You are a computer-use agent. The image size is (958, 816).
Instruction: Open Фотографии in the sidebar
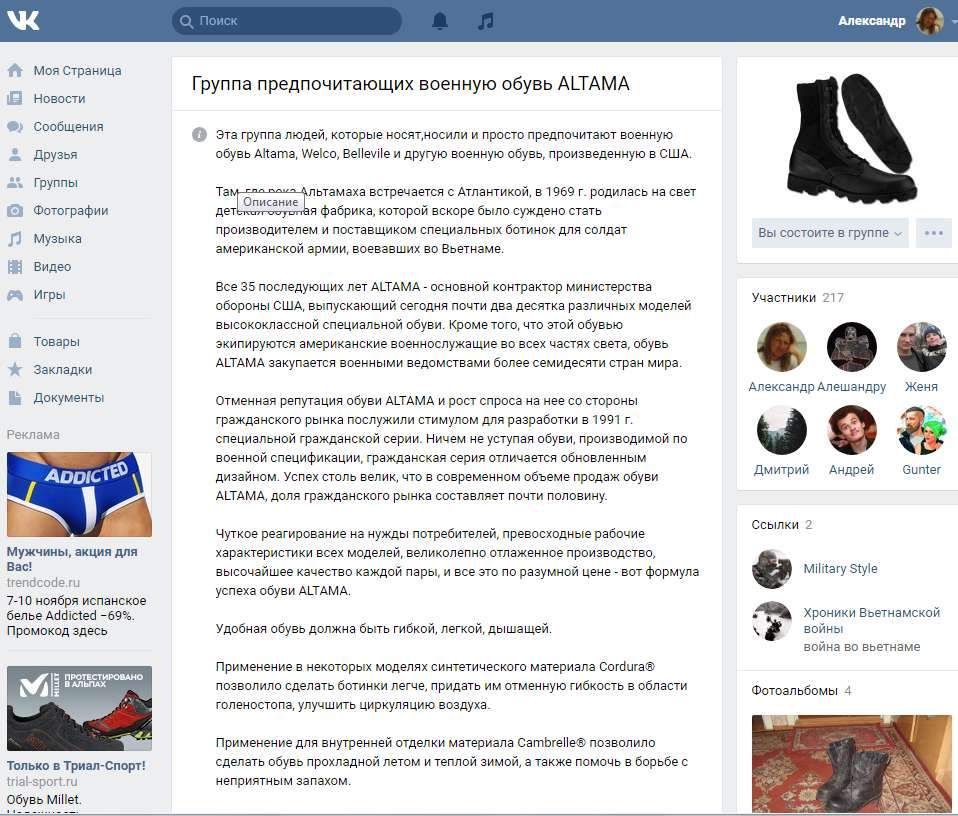[x=71, y=211]
